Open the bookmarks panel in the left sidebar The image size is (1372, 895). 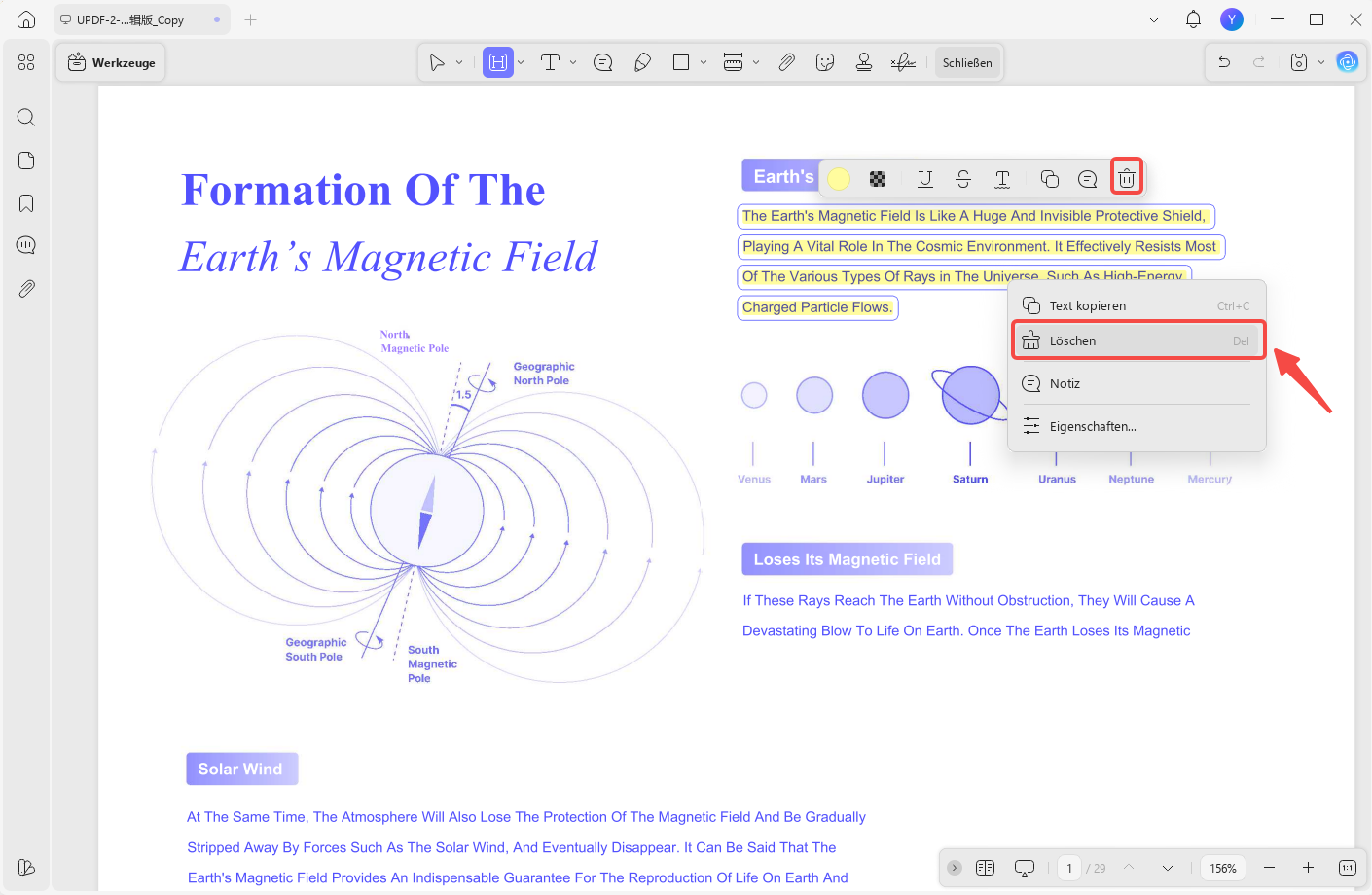point(26,203)
